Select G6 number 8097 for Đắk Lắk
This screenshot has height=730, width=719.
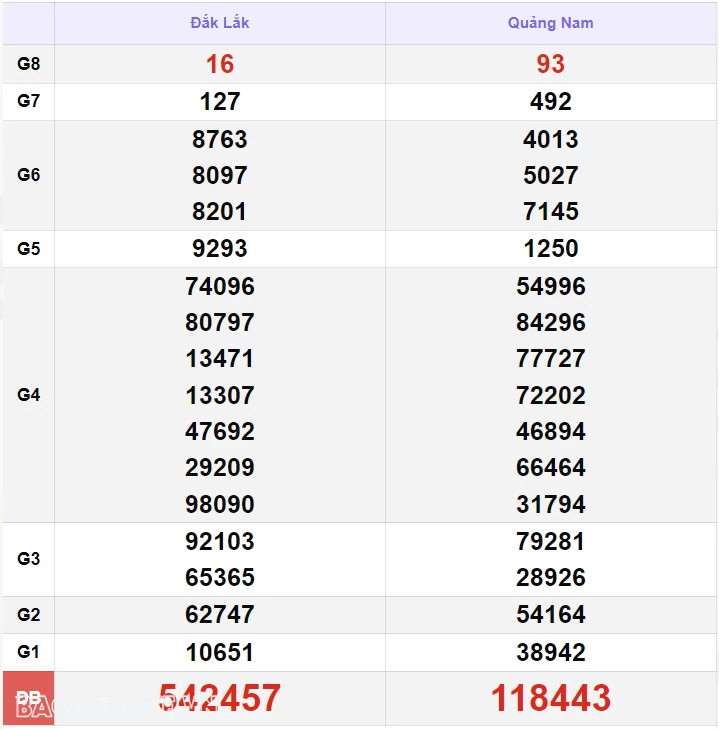(x=219, y=175)
